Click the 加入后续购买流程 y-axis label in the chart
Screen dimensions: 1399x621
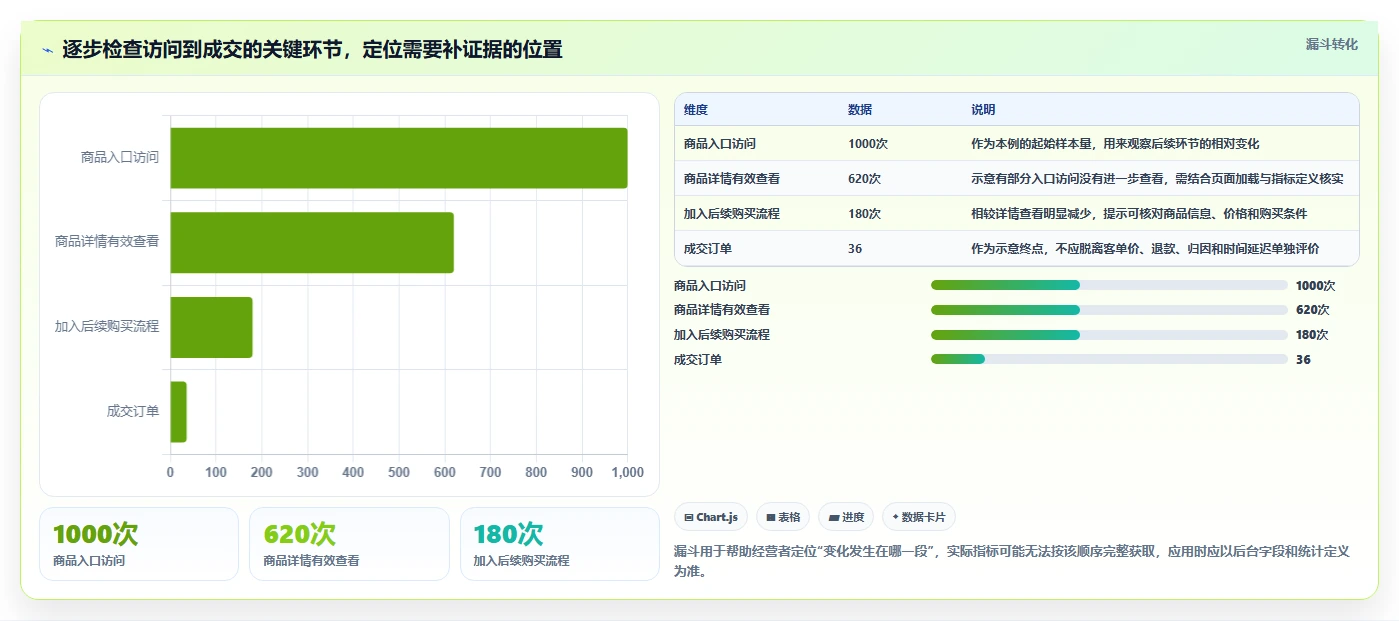click(107, 327)
